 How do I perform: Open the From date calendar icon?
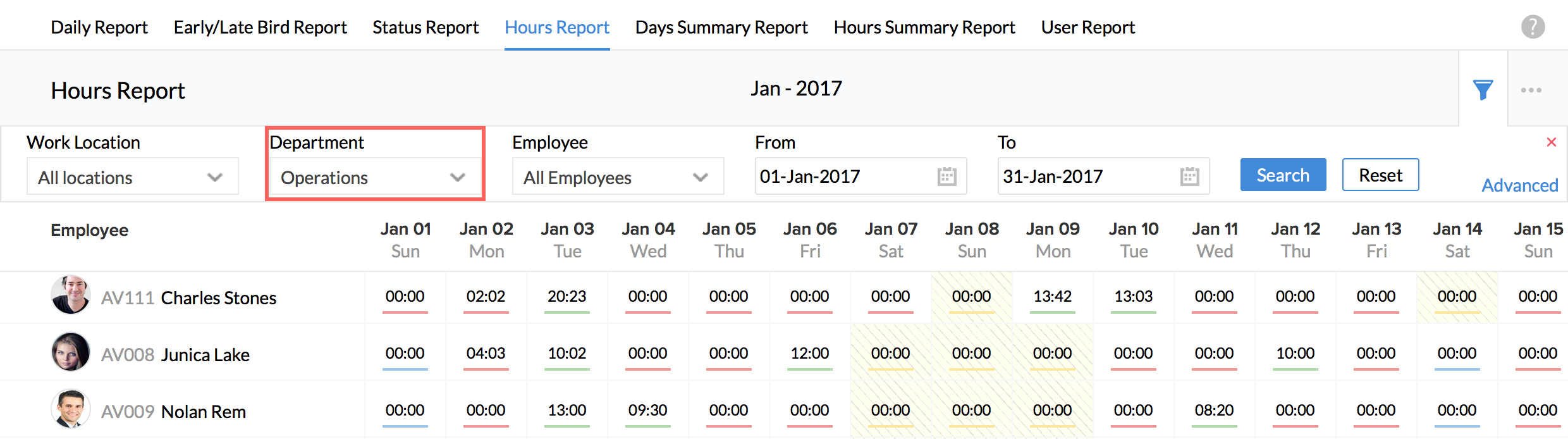click(x=946, y=176)
